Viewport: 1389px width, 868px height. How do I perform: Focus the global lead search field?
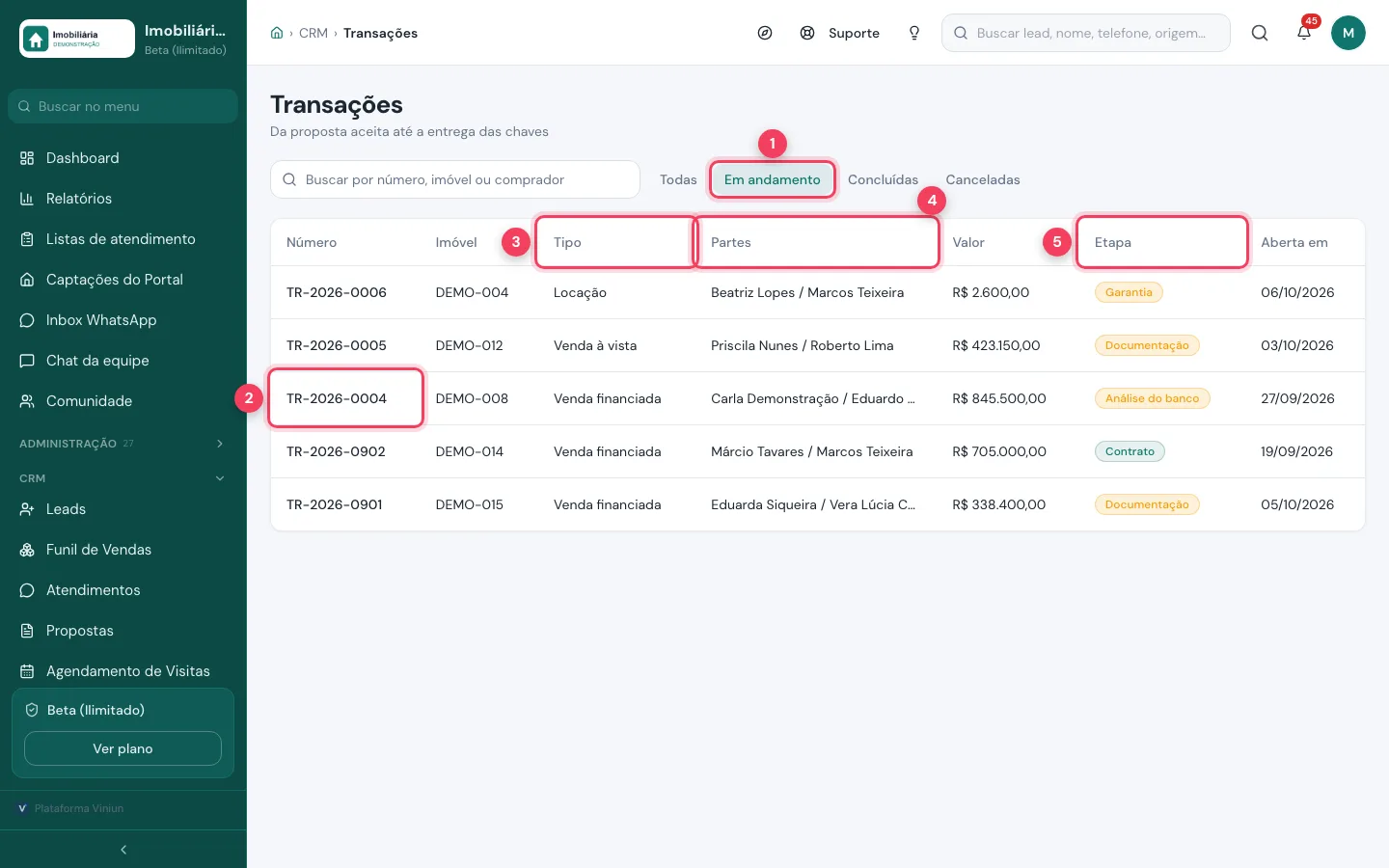(x=1086, y=33)
